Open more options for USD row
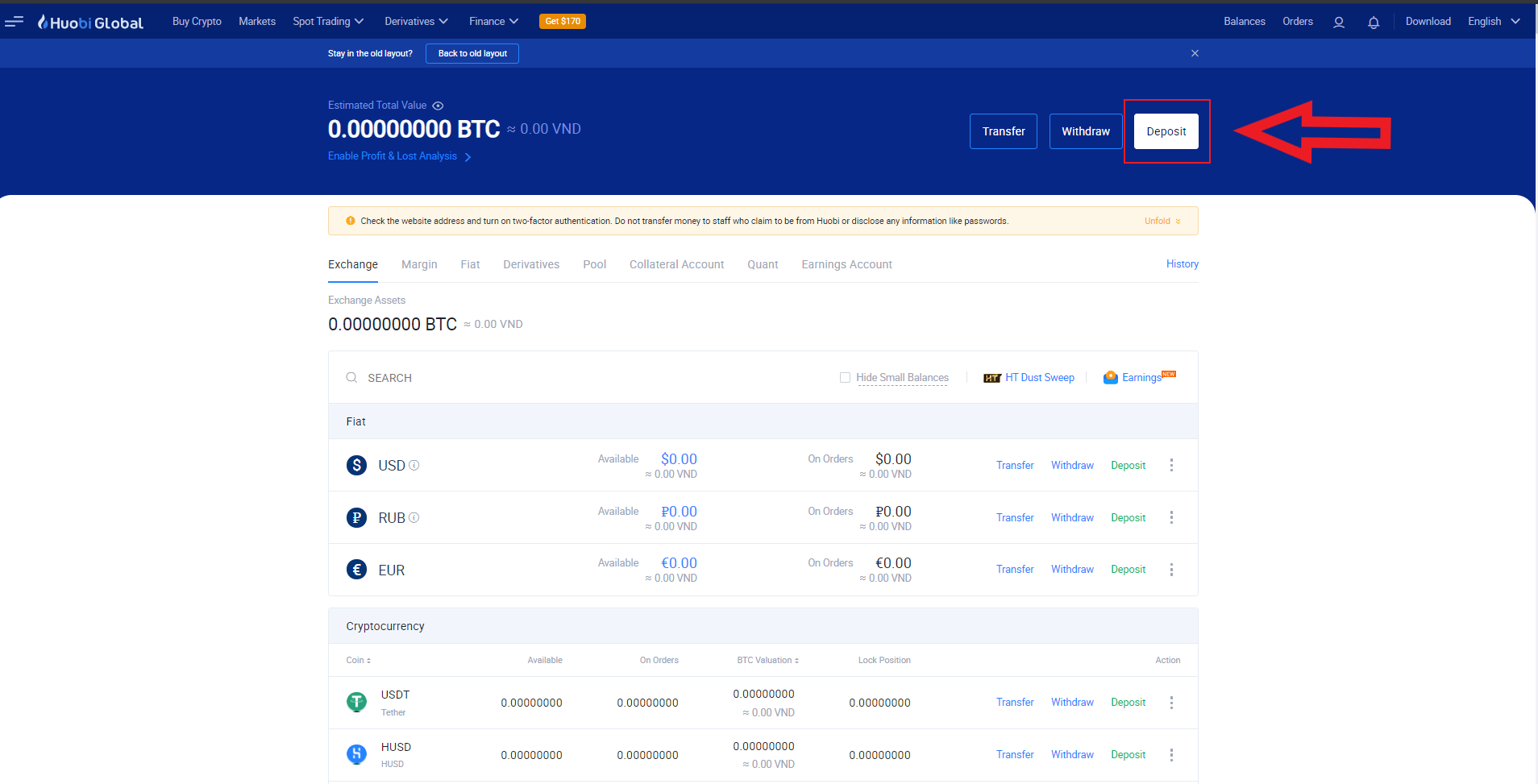The height and width of the screenshot is (784, 1538). pos(1171,465)
